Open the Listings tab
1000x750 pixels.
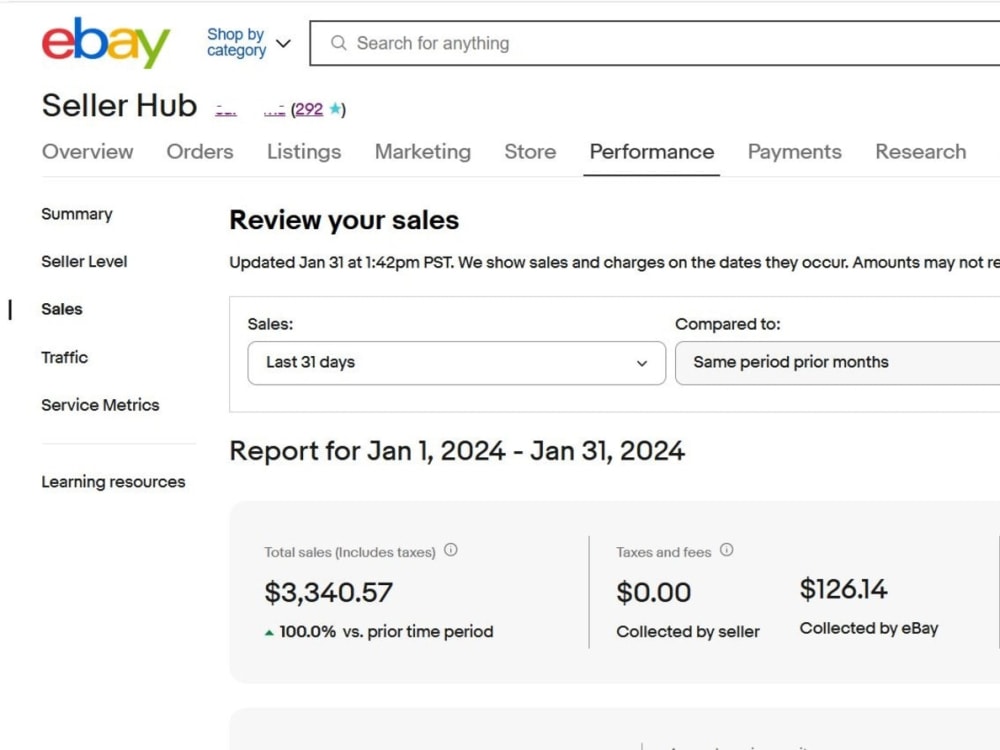pyautogui.click(x=304, y=152)
